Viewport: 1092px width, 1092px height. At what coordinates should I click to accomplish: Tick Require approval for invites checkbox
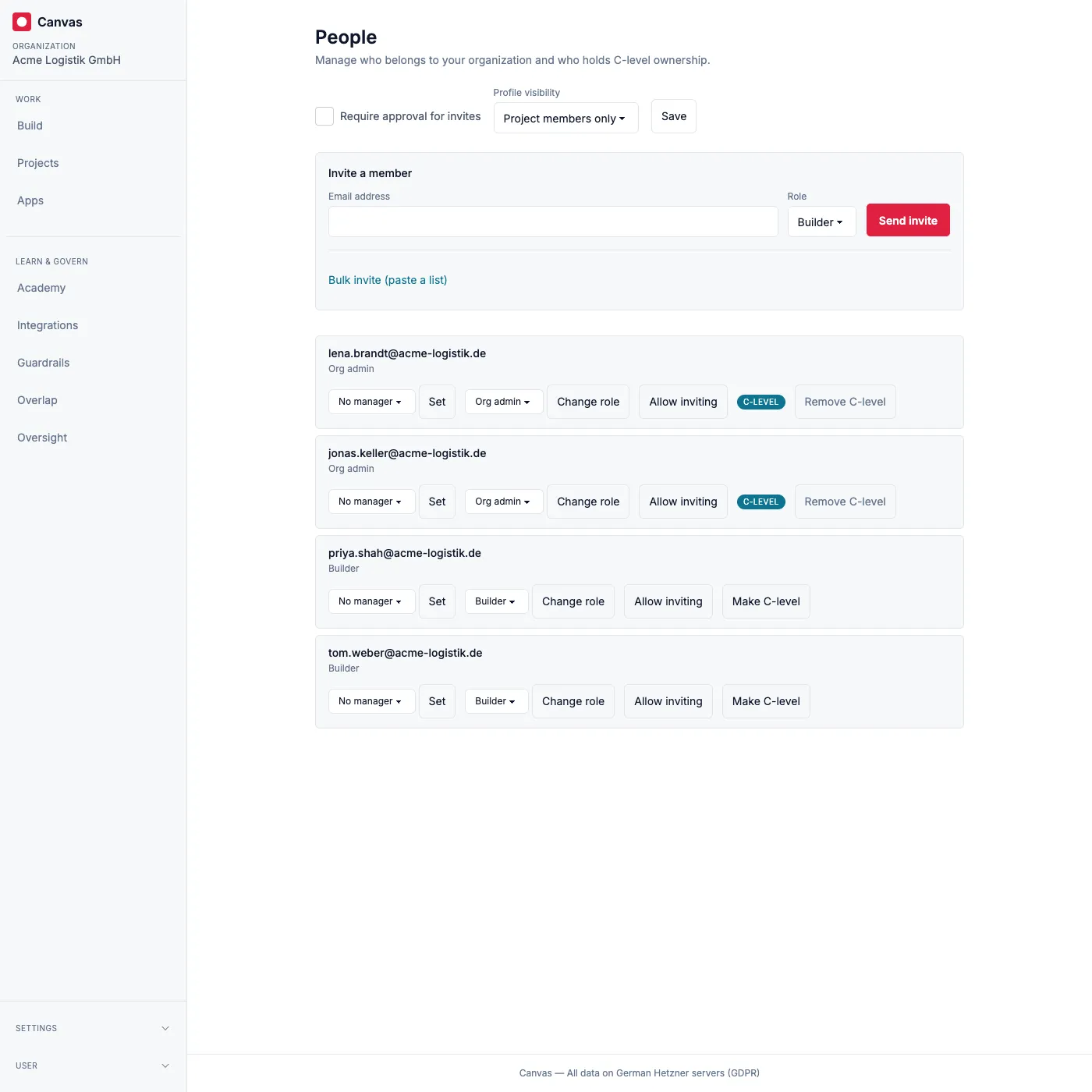[x=324, y=116]
